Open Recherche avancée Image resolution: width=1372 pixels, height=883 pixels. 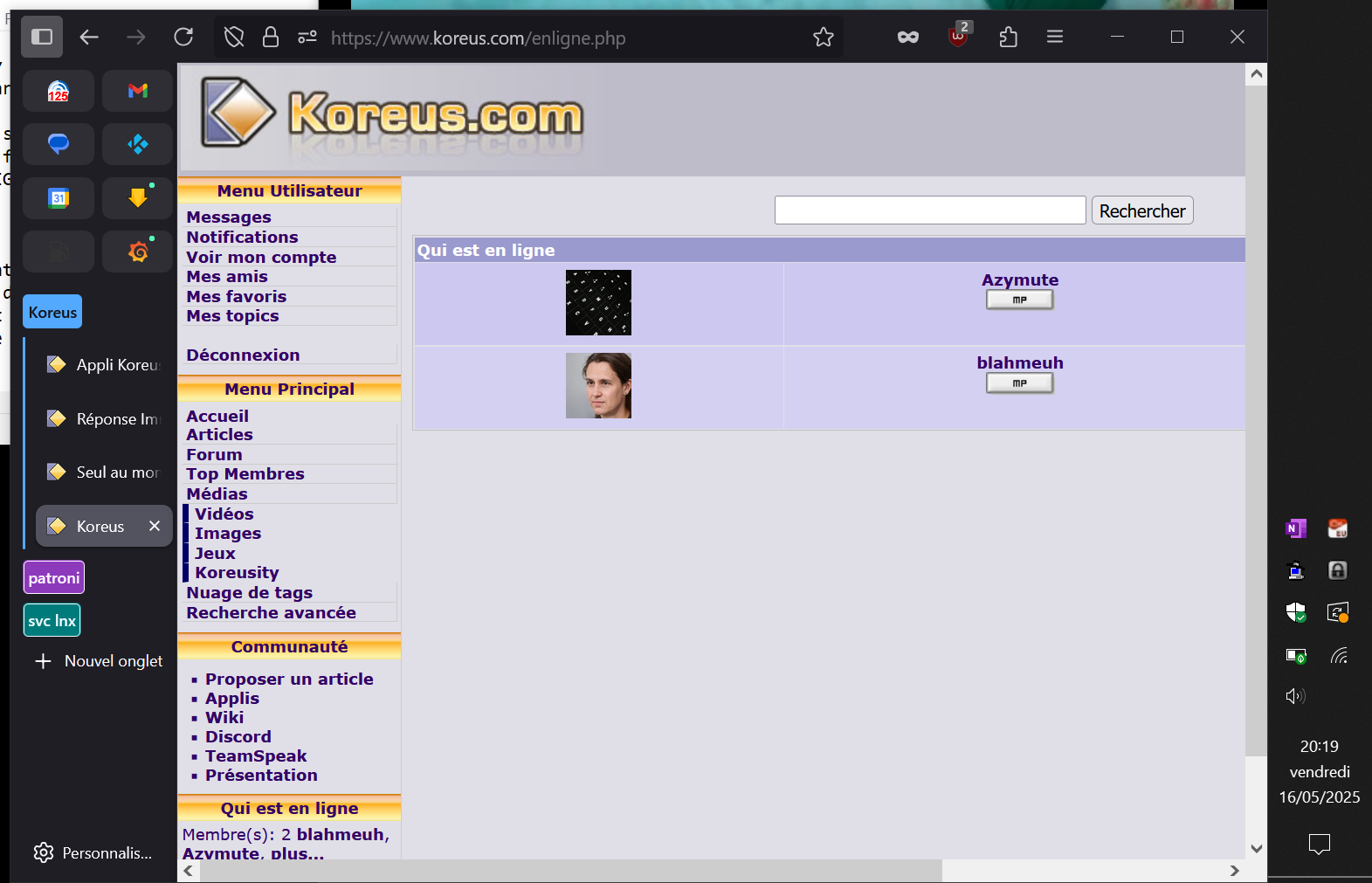pyautogui.click(x=271, y=612)
